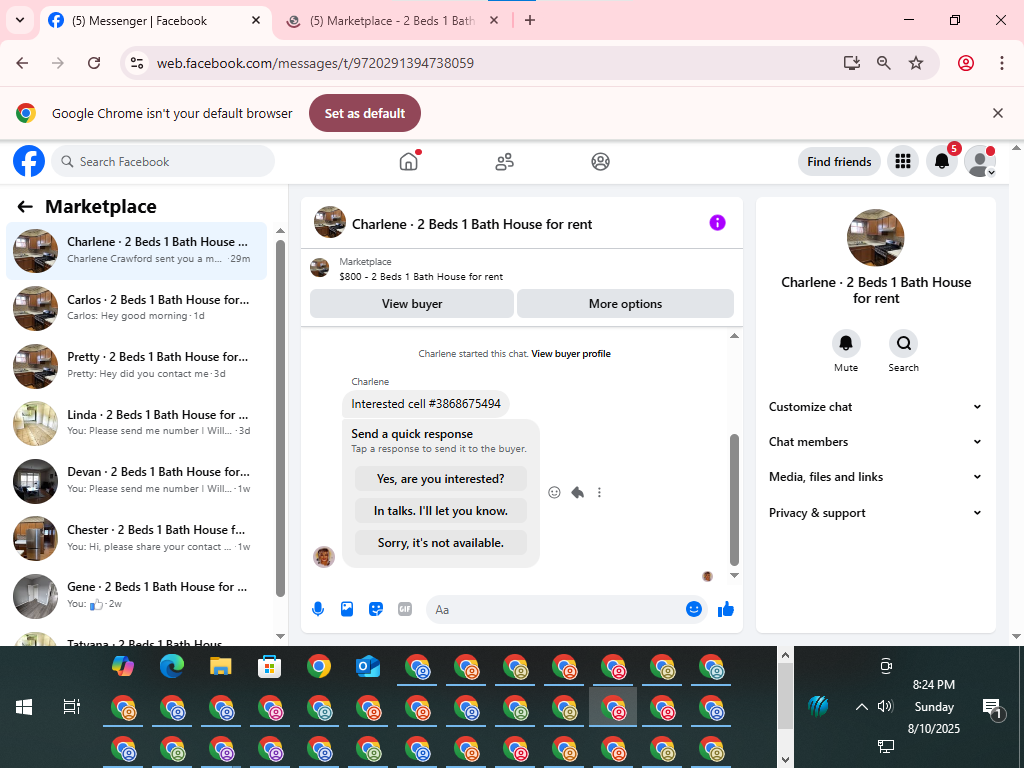This screenshot has height=768, width=1024.
Task: Click the taskbar overflow scrollbar down arrow
Action: (x=785, y=760)
